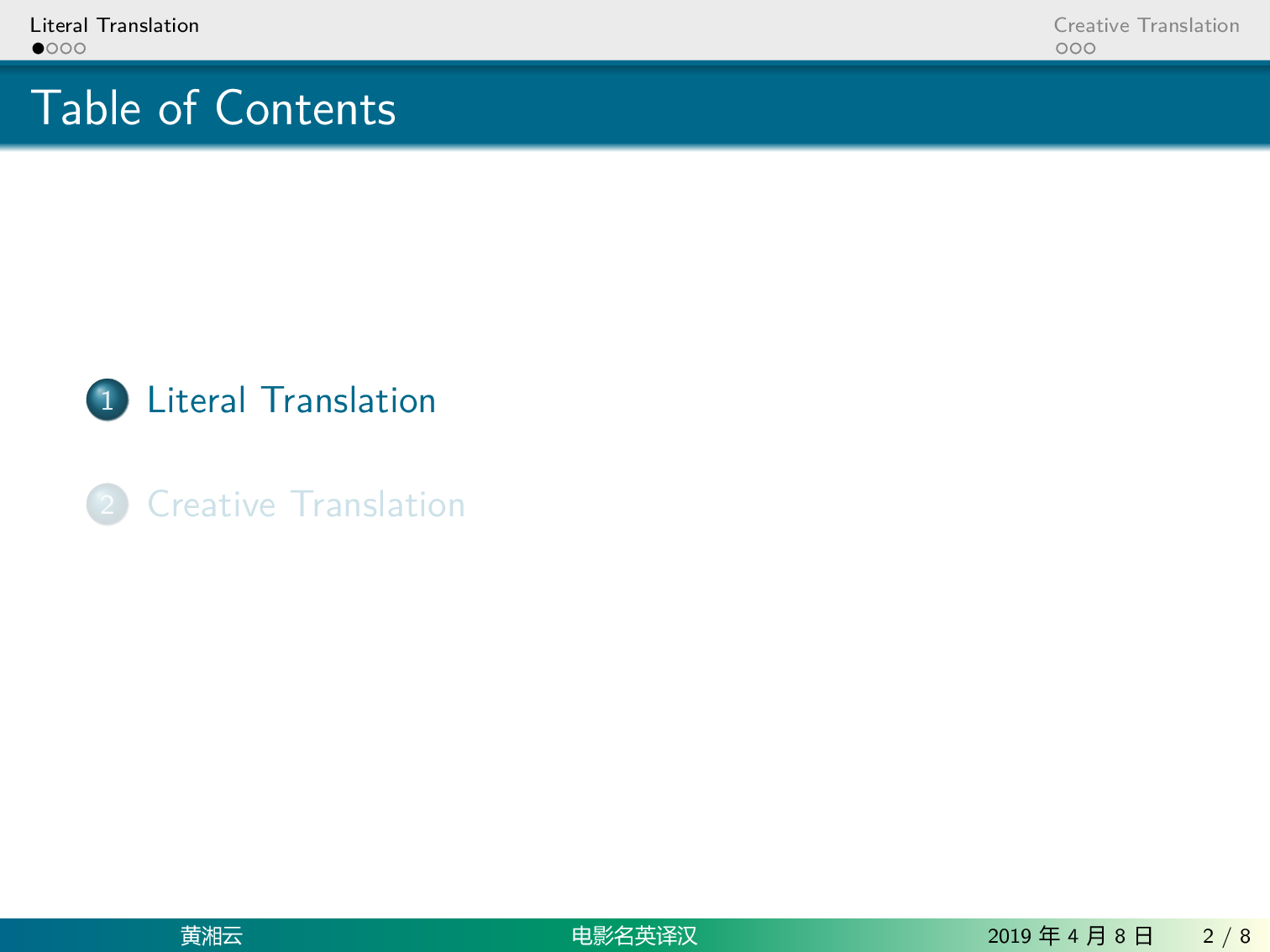Select first slide dot under Creative Translation header
The width and height of the screenshot is (1270, 952).
(x=1062, y=49)
